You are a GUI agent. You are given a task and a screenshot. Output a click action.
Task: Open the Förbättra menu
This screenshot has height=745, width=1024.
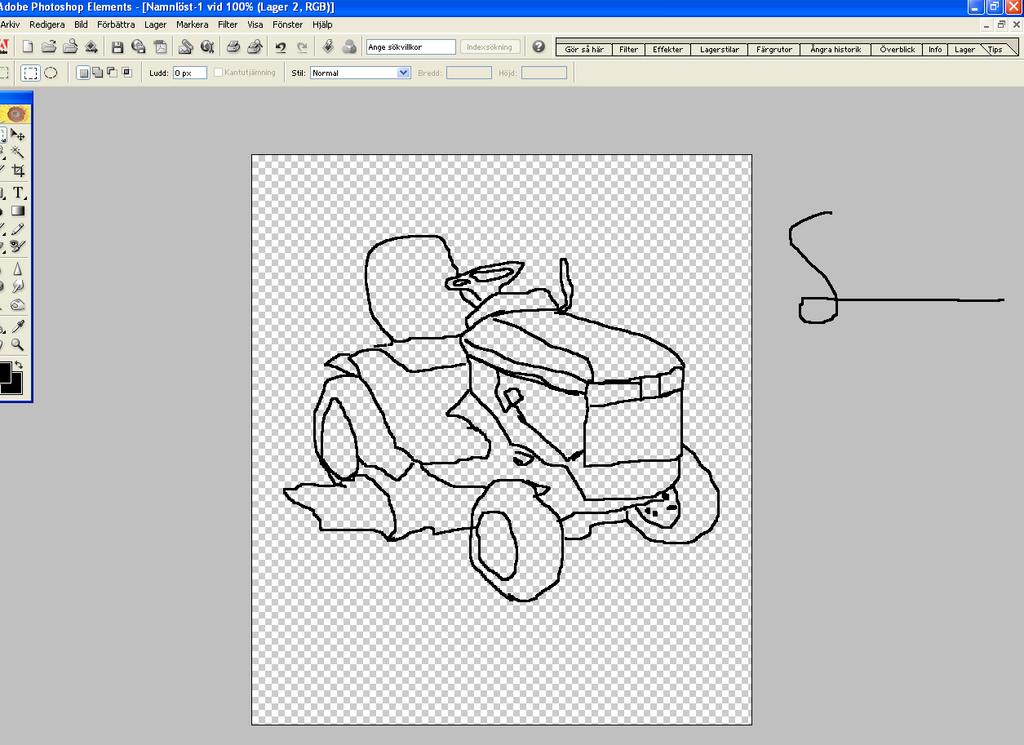coord(116,25)
